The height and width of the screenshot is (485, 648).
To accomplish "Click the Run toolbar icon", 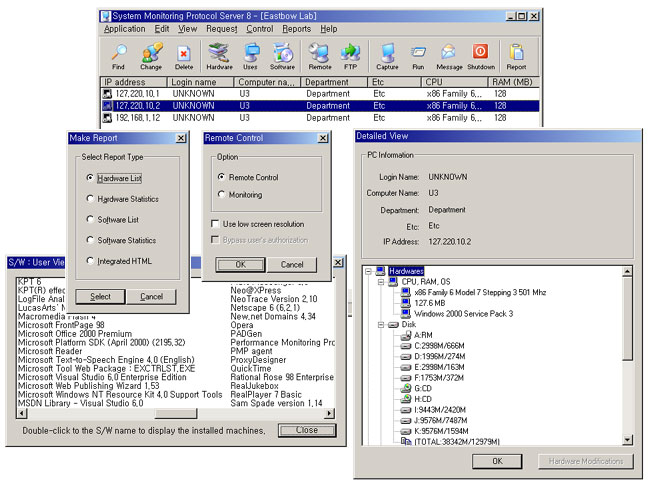I will pos(418,57).
